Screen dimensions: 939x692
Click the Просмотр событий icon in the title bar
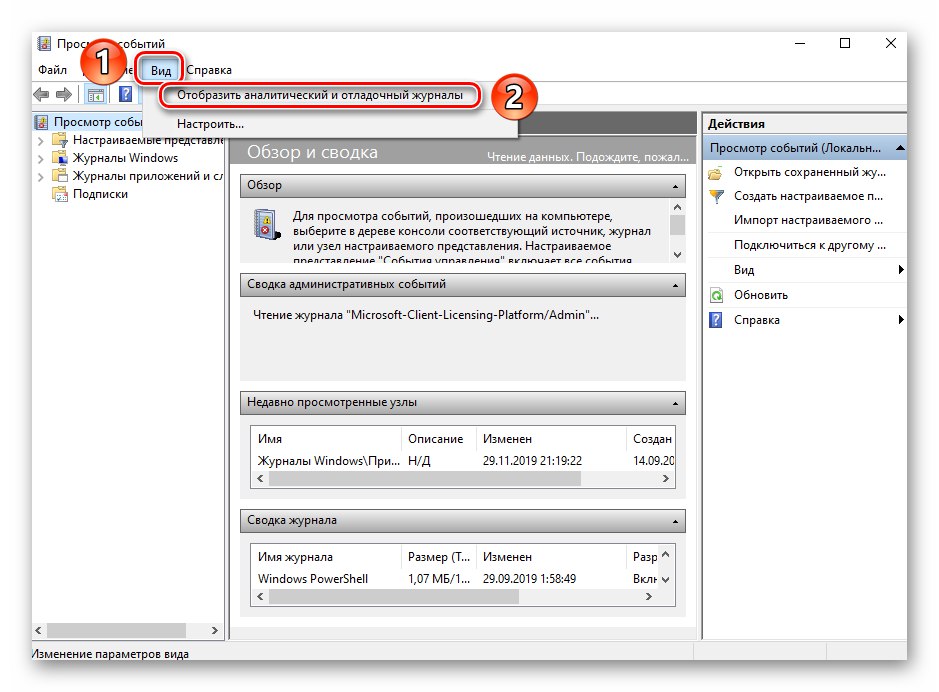point(43,43)
